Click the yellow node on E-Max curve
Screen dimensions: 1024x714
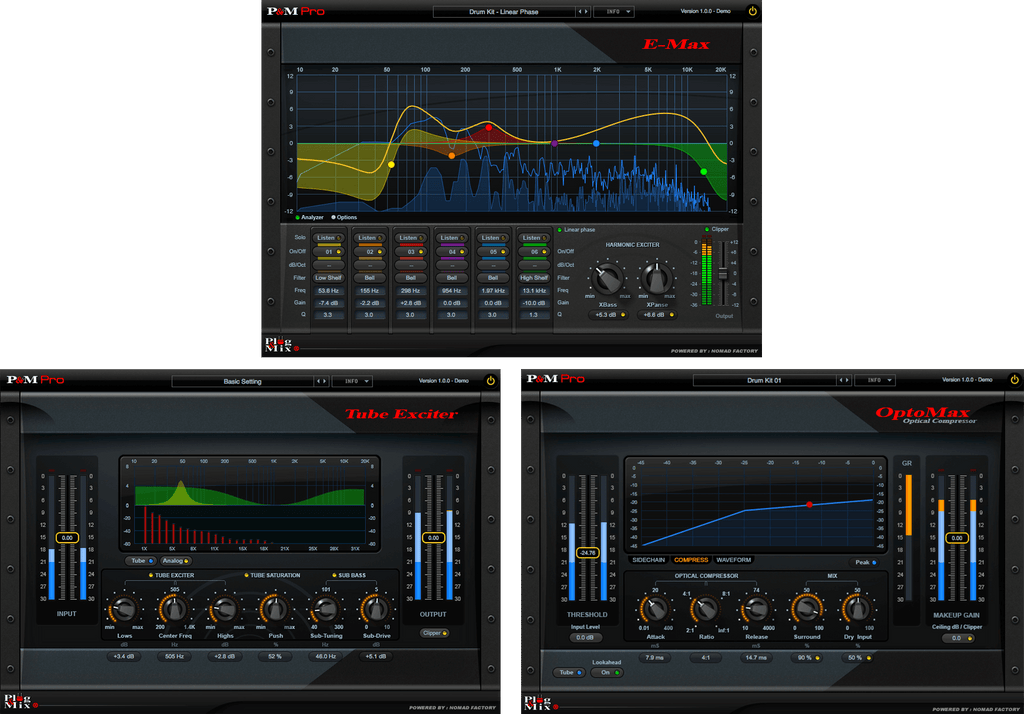(x=391, y=165)
